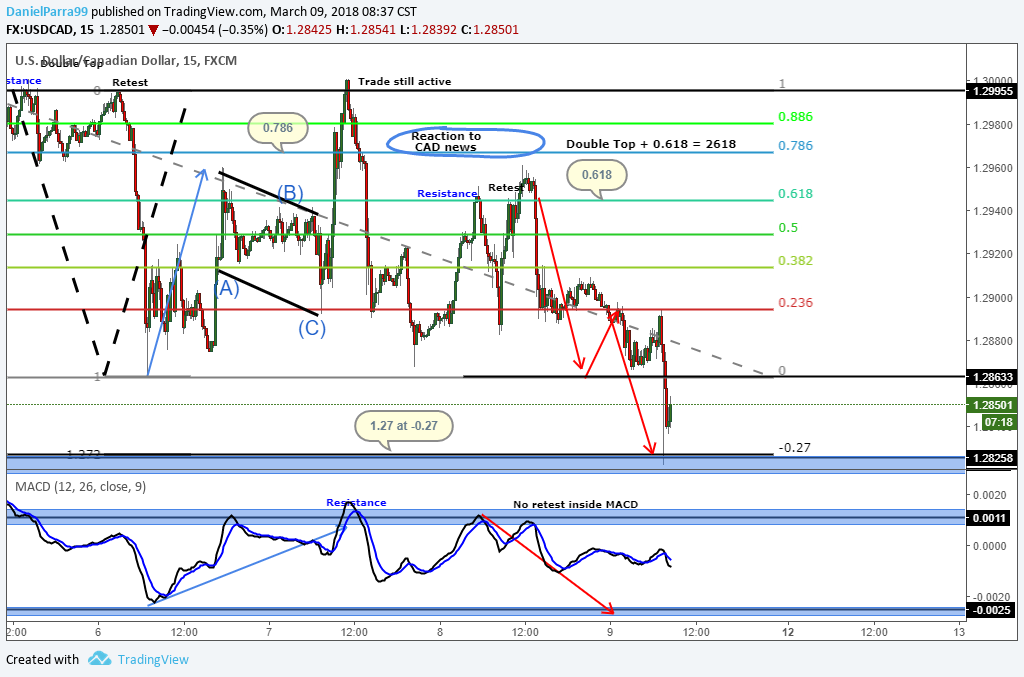Click the '8' date on time axis

tap(440, 632)
